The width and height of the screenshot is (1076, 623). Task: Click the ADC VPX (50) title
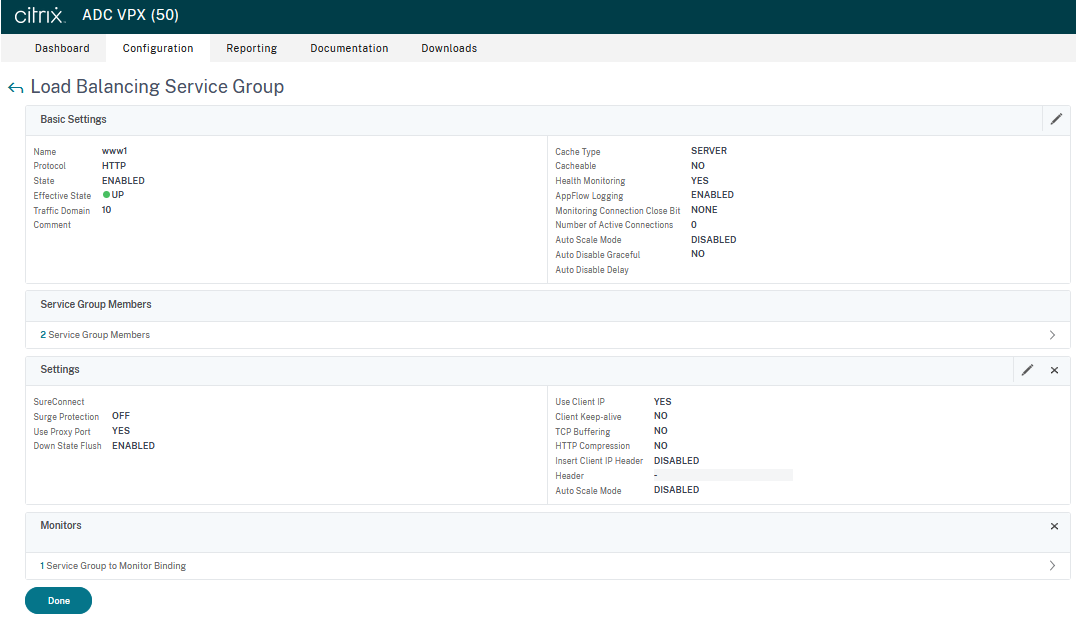tap(130, 16)
